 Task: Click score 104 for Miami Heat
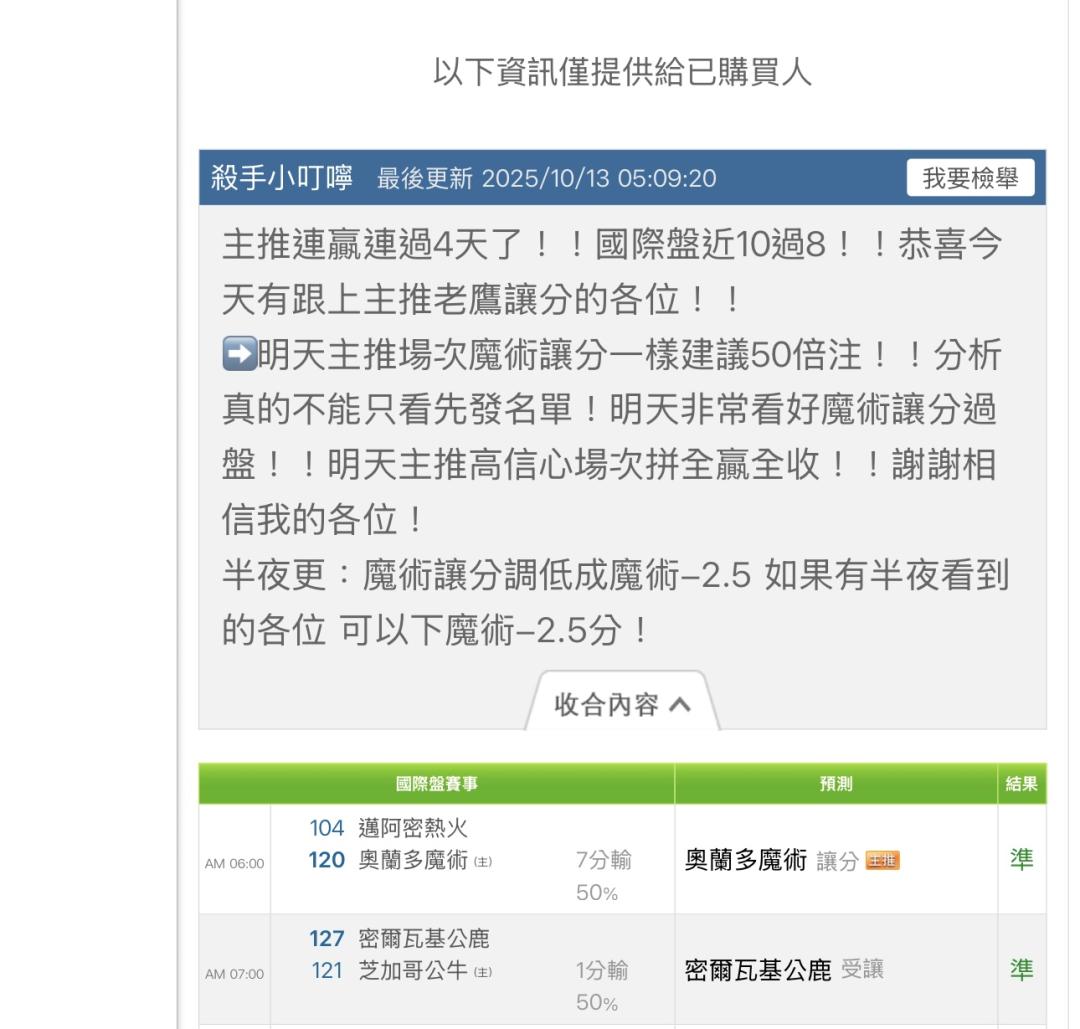click(x=326, y=828)
